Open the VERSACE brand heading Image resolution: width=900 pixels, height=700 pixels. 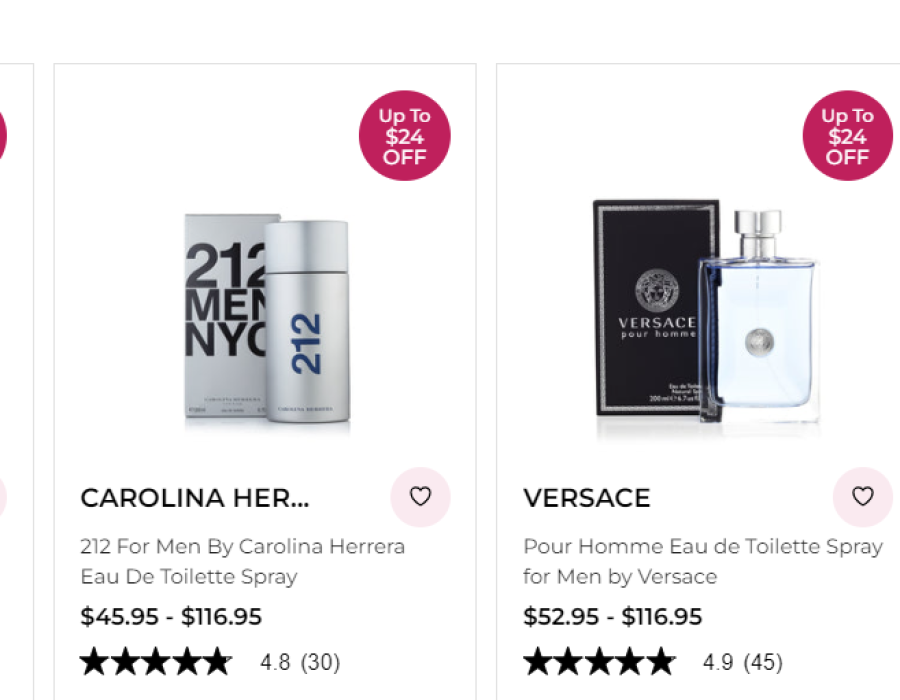[x=587, y=498]
